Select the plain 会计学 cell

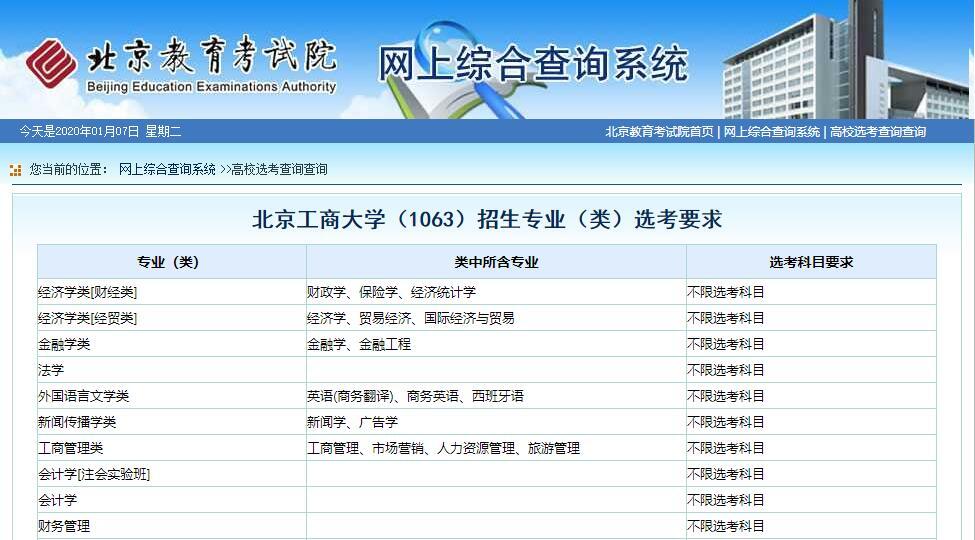[x=172, y=500]
